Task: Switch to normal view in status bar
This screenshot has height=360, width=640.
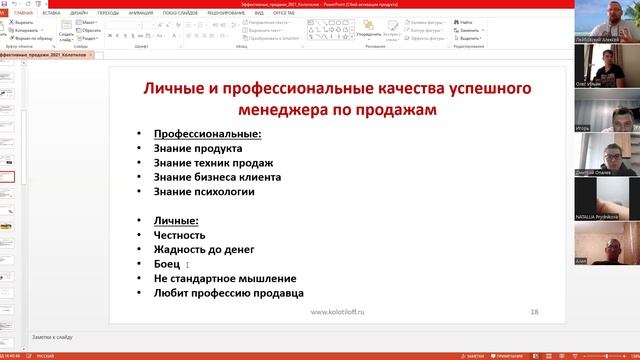Action: [x=536, y=356]
